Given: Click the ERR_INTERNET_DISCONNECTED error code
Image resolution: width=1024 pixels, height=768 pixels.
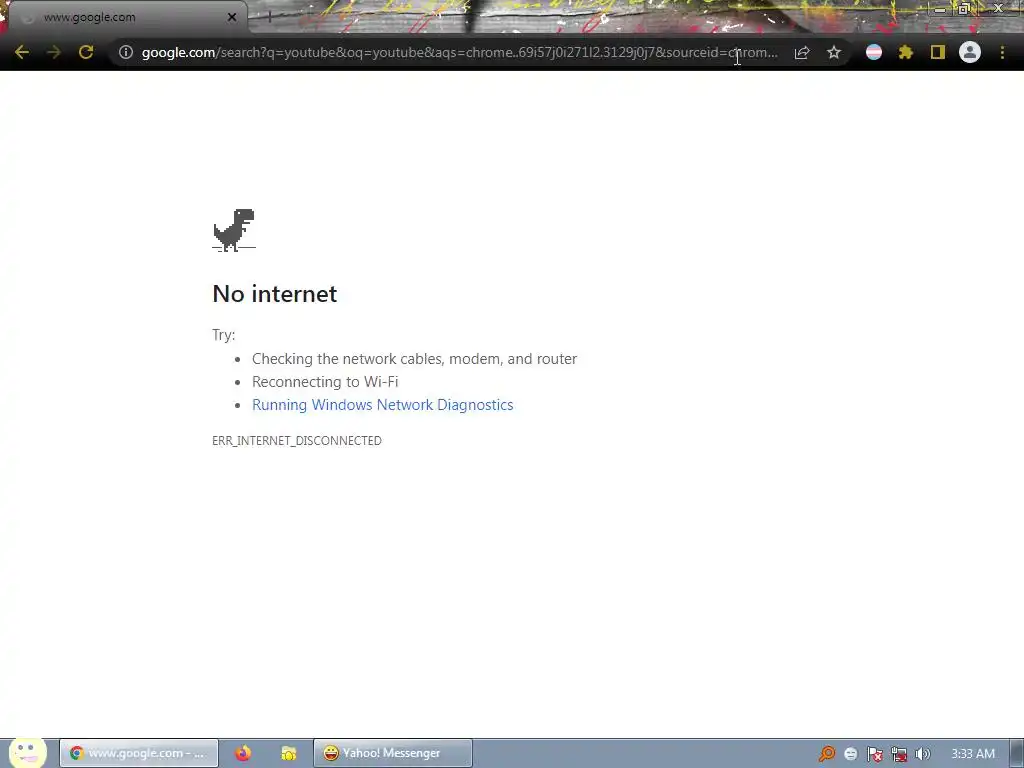Looking at the screenshot, I should [x=296, y=441].
